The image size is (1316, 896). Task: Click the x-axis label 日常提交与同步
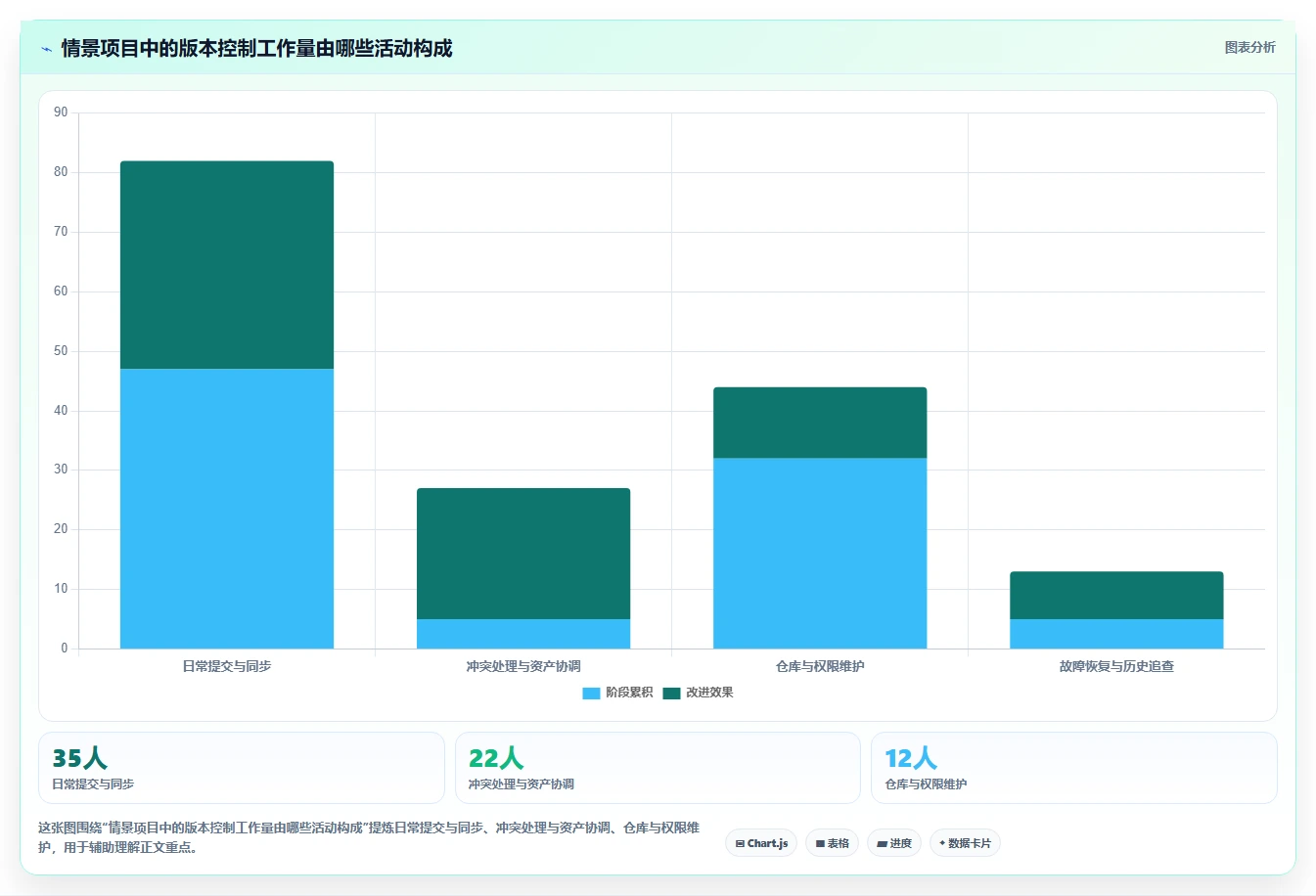227,666
